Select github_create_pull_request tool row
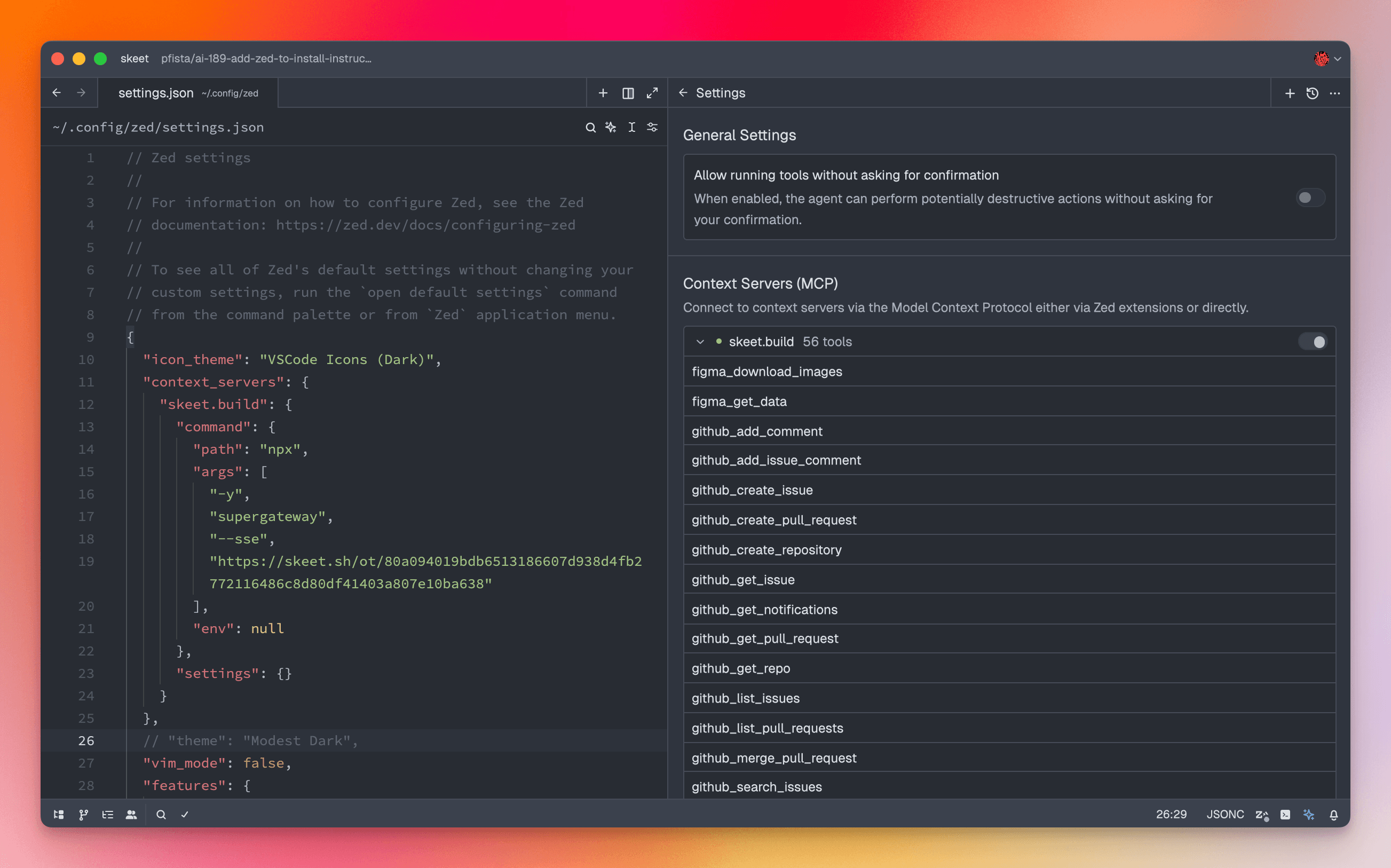This screenshot has width=1391, height=868. click(x=1009, y=519)
